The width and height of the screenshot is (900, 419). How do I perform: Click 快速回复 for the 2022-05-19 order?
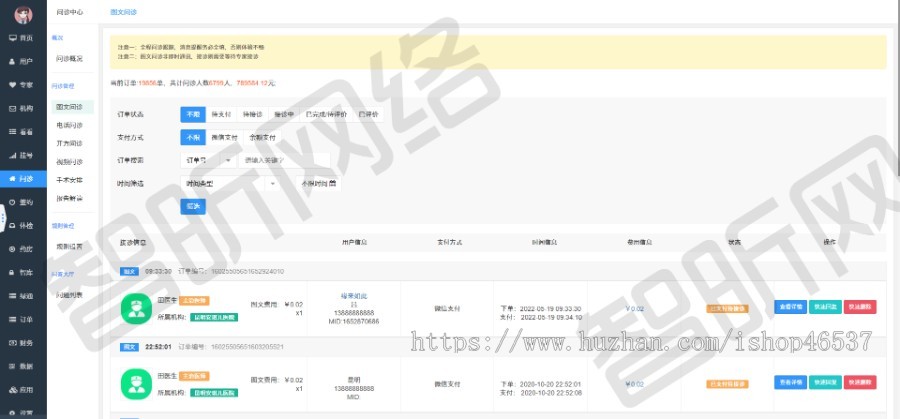point(825,307)
